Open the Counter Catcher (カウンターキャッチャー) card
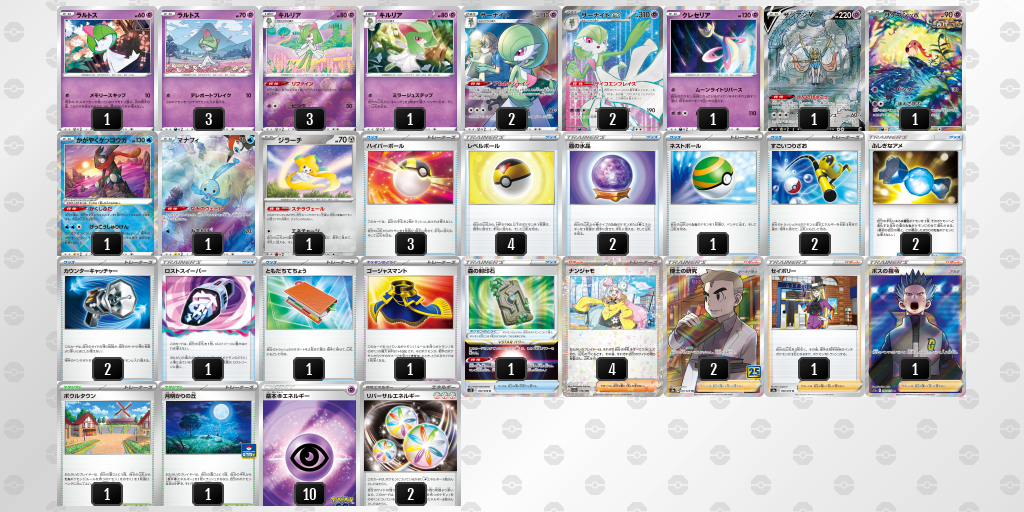This screenshot has height=512, width=1024. (x=107, y=319)
